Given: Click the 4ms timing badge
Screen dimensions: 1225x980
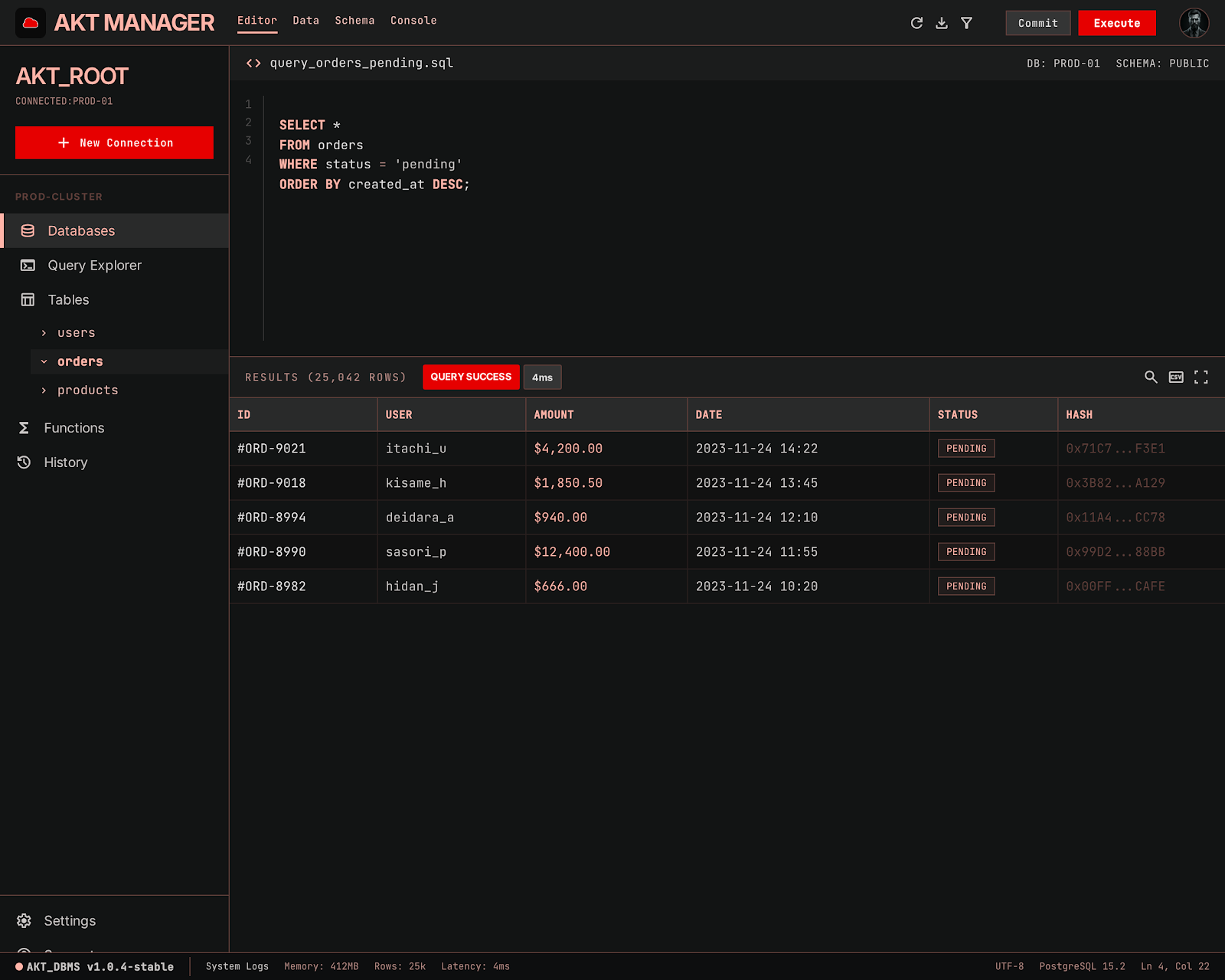Looking at the screenshot, I should click(542, 377).
